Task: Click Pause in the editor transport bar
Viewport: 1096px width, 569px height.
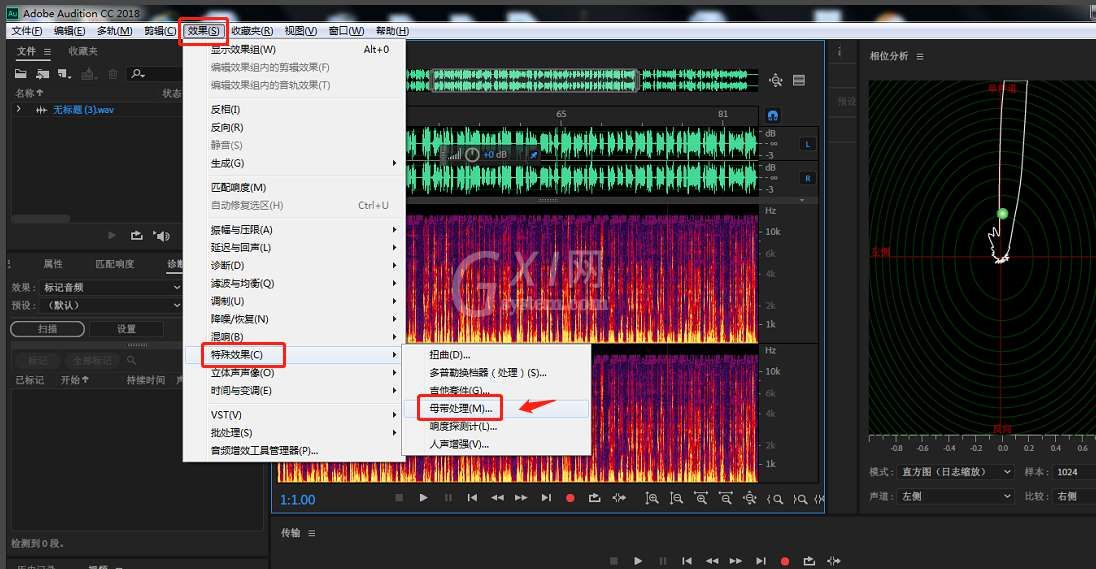Action: point(448,498)
